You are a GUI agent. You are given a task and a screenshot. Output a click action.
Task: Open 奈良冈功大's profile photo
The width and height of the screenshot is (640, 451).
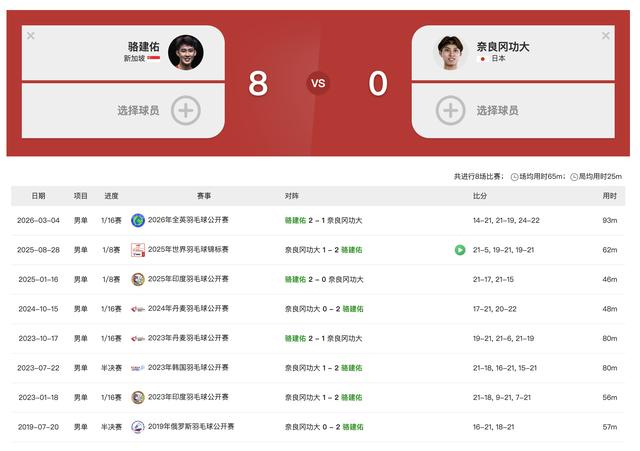(x=451, y=53)
